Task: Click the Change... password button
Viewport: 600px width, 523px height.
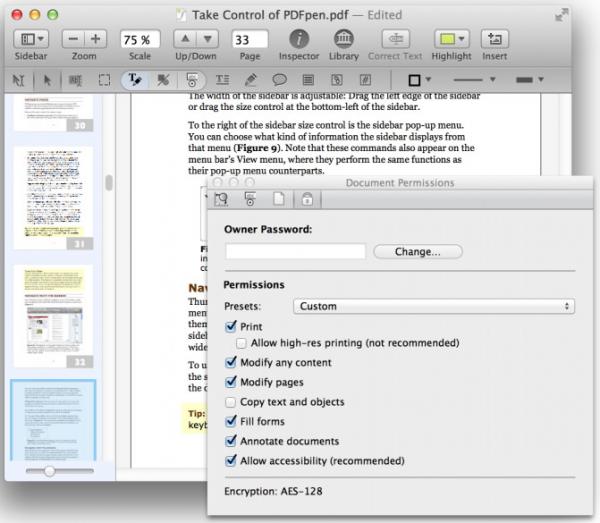Action: (418, 252)
